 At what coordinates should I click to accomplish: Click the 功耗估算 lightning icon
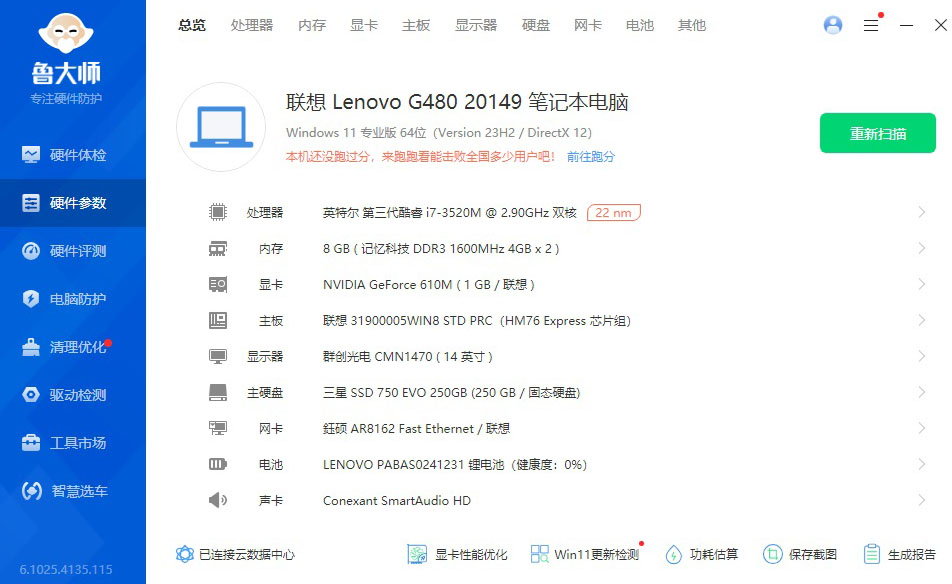tap(674, 554)
